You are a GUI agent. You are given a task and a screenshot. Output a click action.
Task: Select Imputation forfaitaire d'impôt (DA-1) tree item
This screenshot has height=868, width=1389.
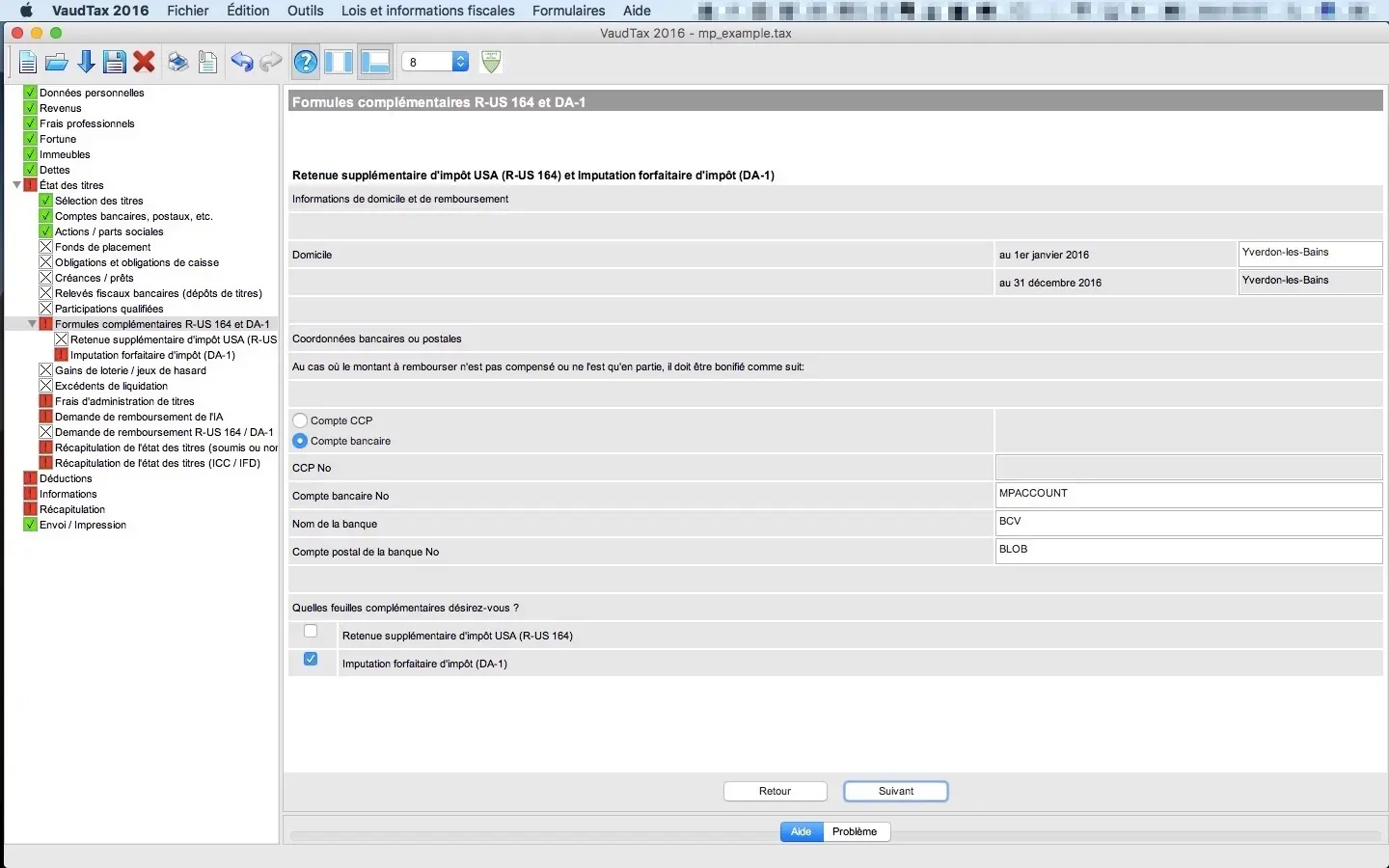[152, 355]
